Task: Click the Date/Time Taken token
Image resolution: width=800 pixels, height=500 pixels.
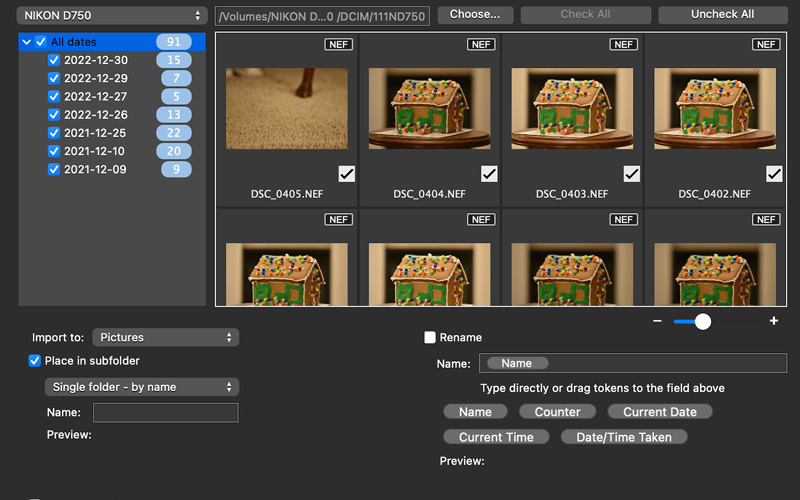Action: coord(624,437)
